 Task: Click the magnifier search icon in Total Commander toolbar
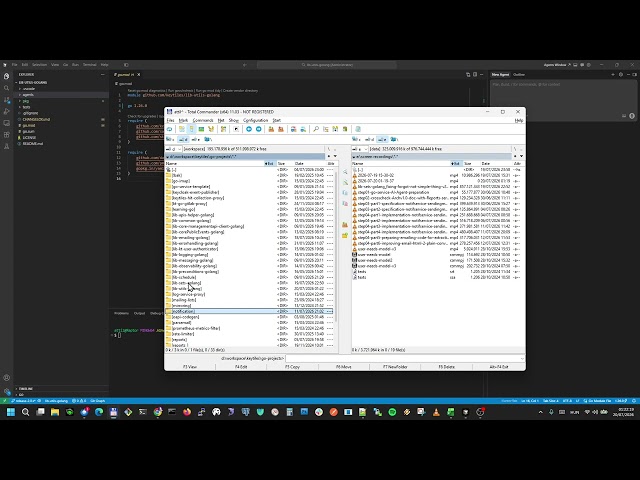tap(316, 129)
